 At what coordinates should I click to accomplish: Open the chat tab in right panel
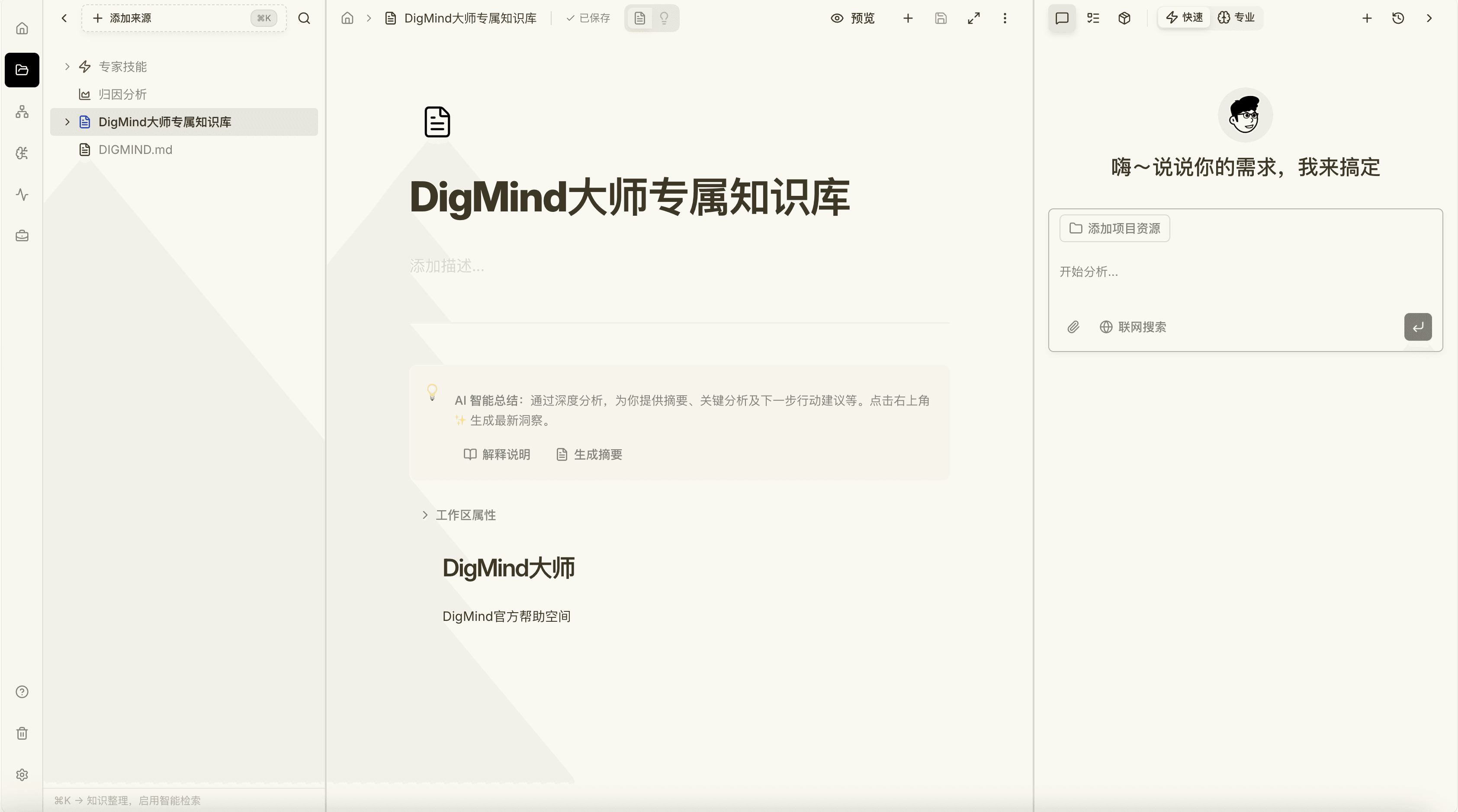click(1062, 18)
